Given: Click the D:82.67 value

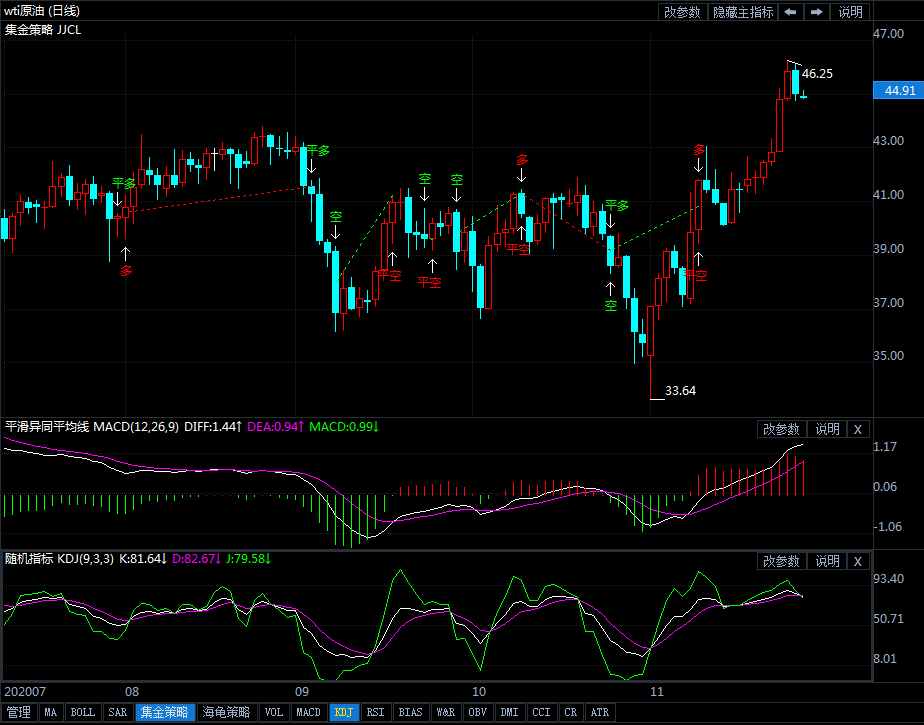Looking at the screenshot, I should pos(196,559).
